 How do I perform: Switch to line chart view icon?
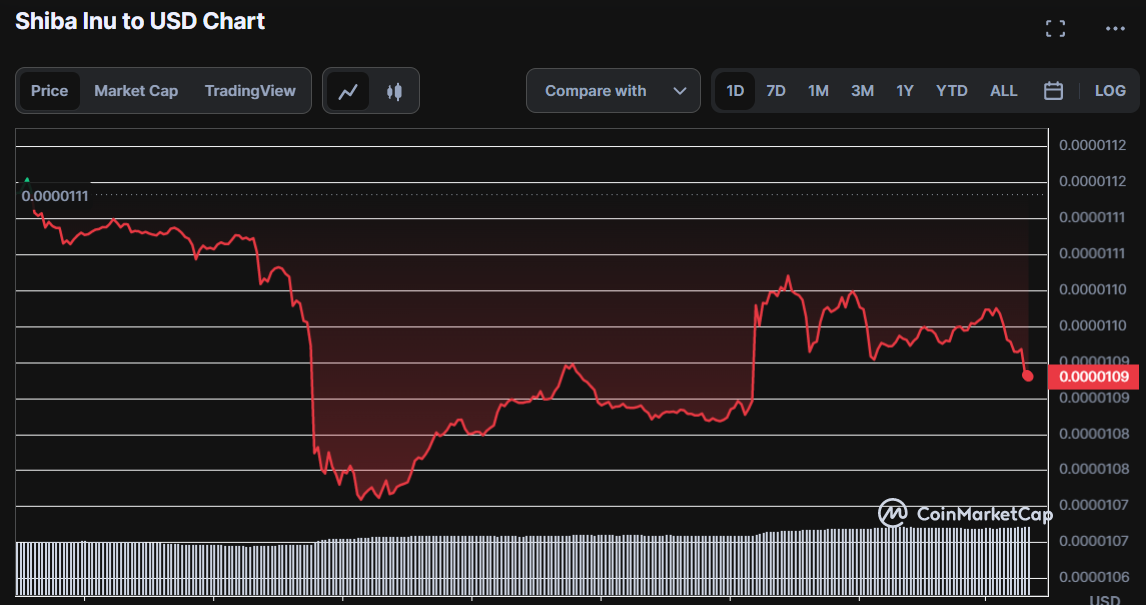click(x=348, y=91)
